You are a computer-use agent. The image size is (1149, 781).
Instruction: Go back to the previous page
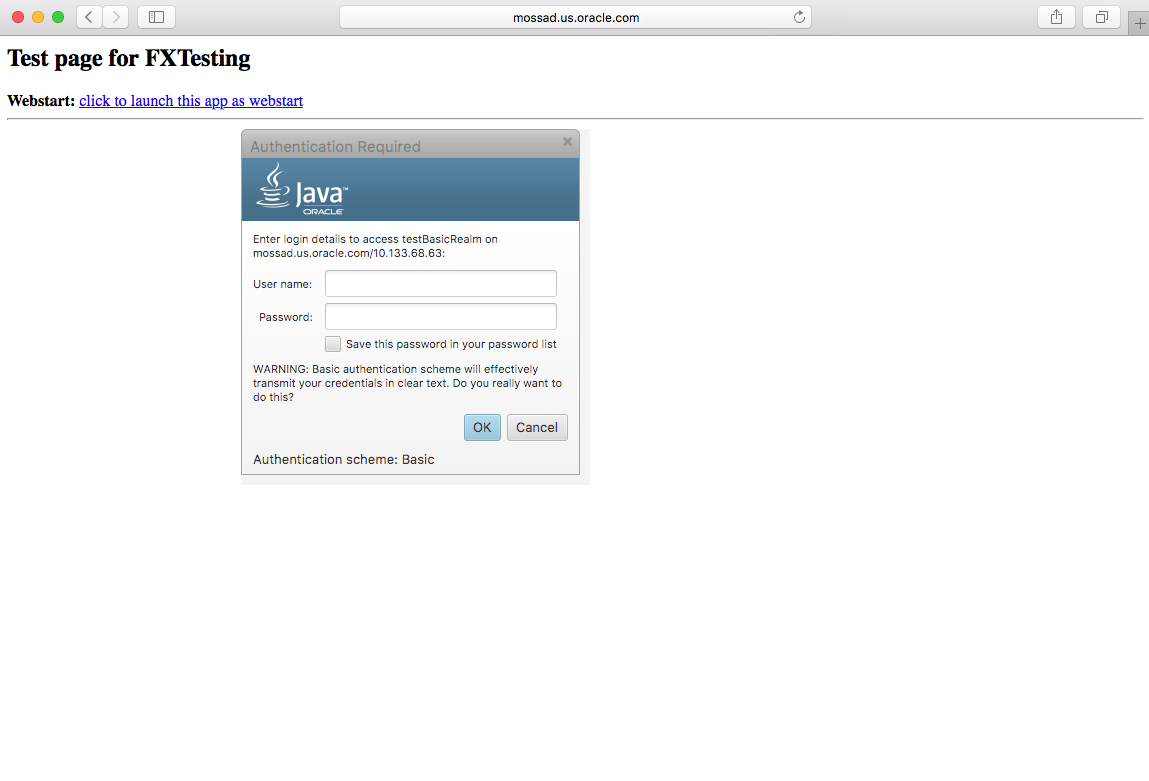[x=89, y=17]
